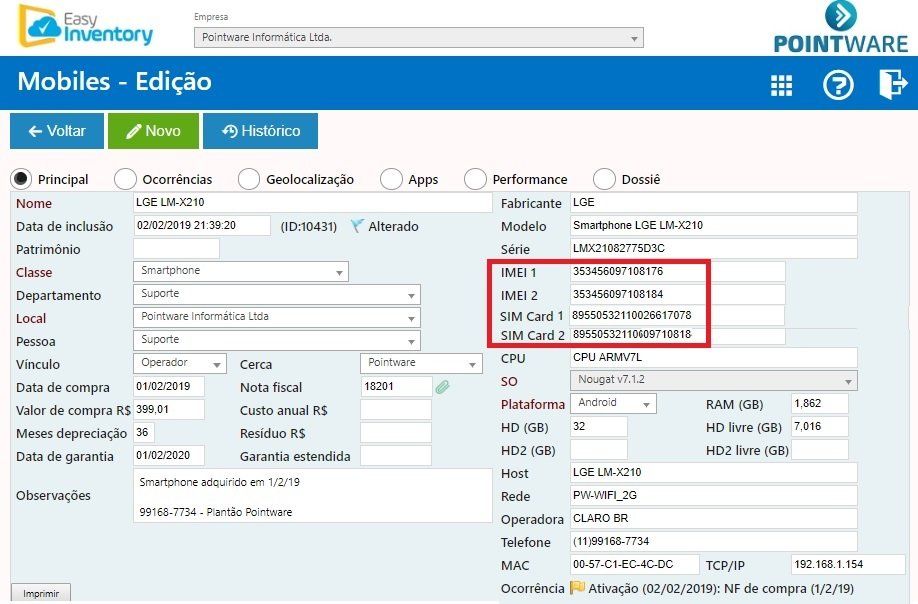Screen dimensions: 918x604
Task: Create a new record with Novo
Action: [x=153, y=131]
